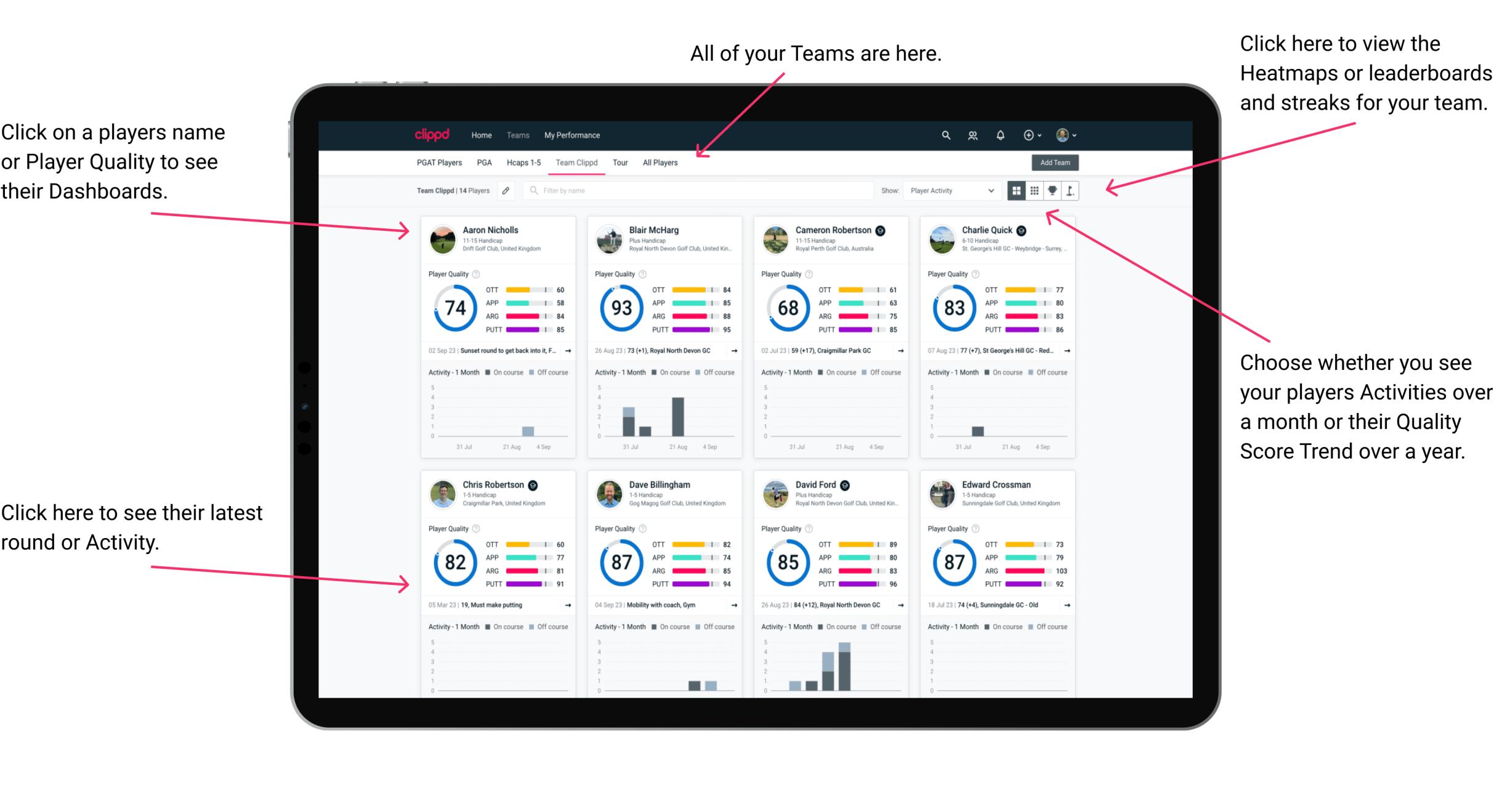Select the Teams menu item

519,135
